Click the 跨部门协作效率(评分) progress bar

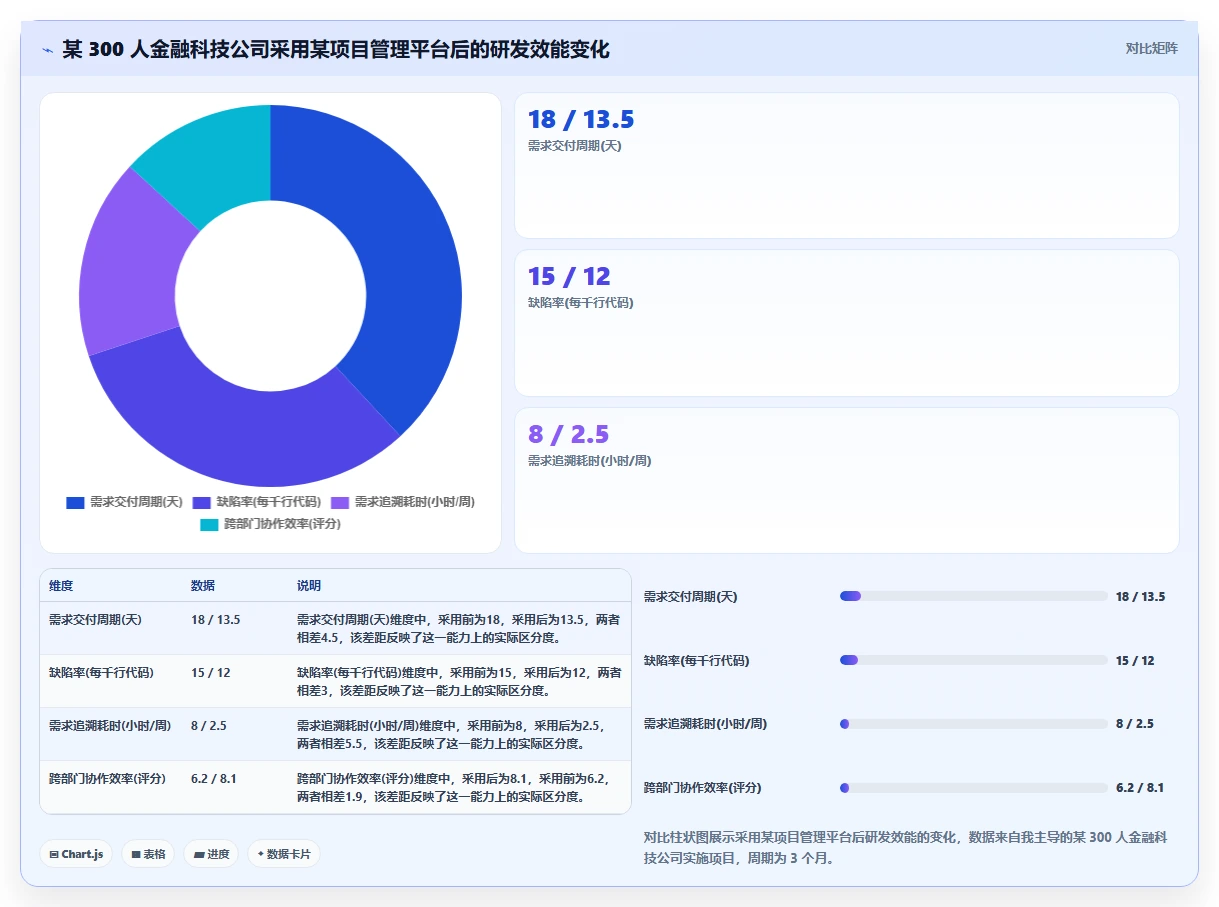click(974, 788)
